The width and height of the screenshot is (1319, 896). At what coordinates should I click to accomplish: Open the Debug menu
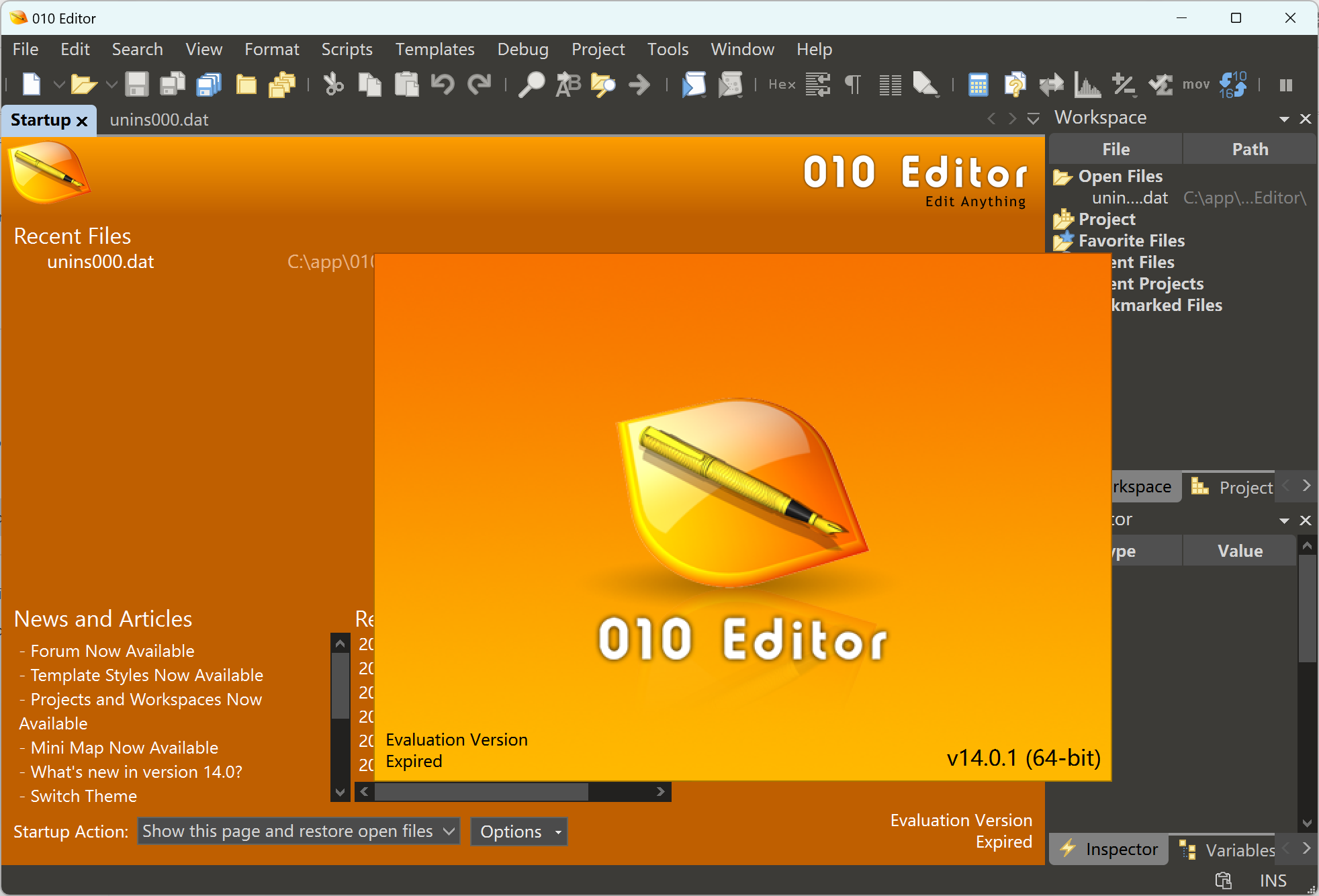pyautogui.click(x=522, y=50)
